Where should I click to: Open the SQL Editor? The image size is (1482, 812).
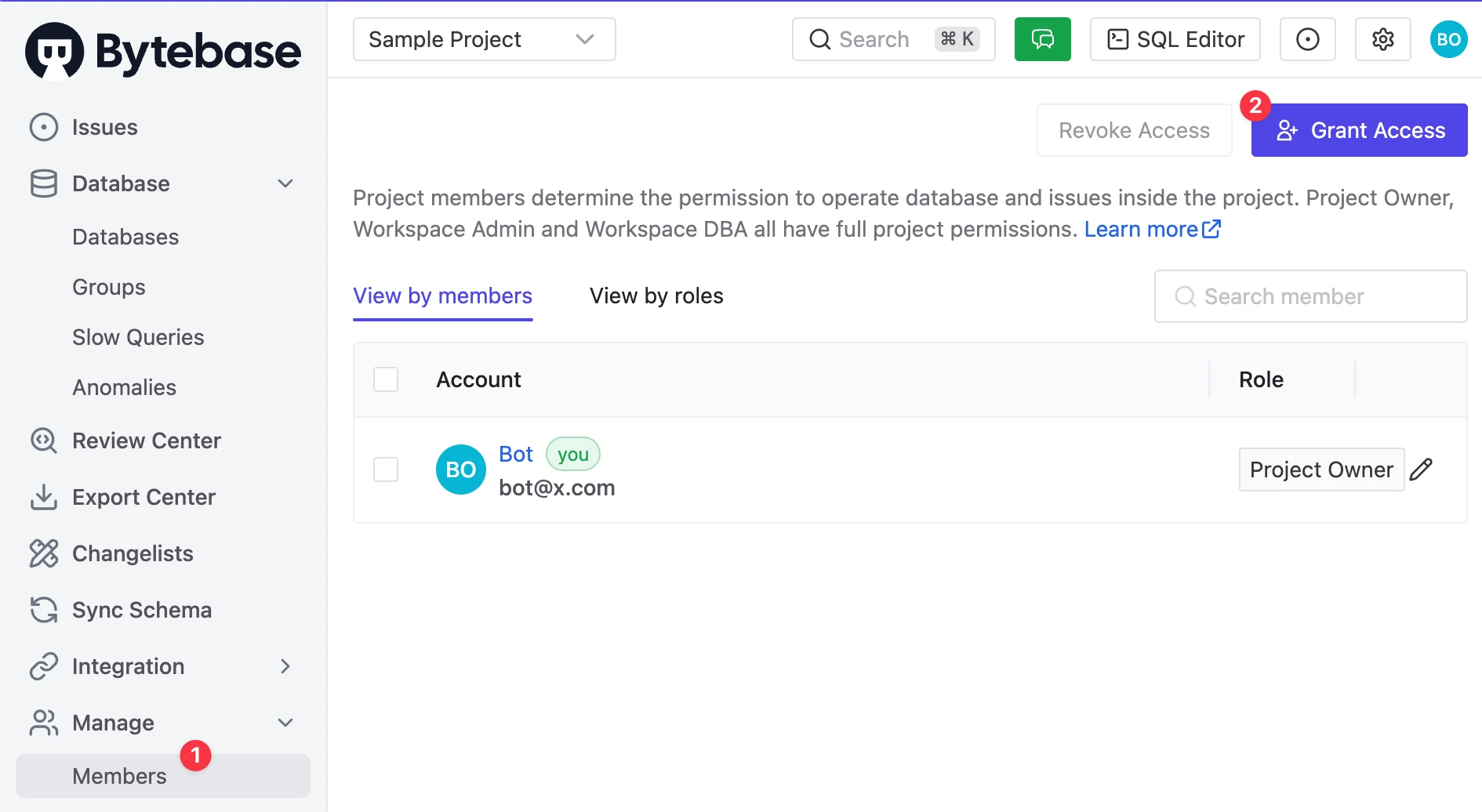coord(1175,39)
